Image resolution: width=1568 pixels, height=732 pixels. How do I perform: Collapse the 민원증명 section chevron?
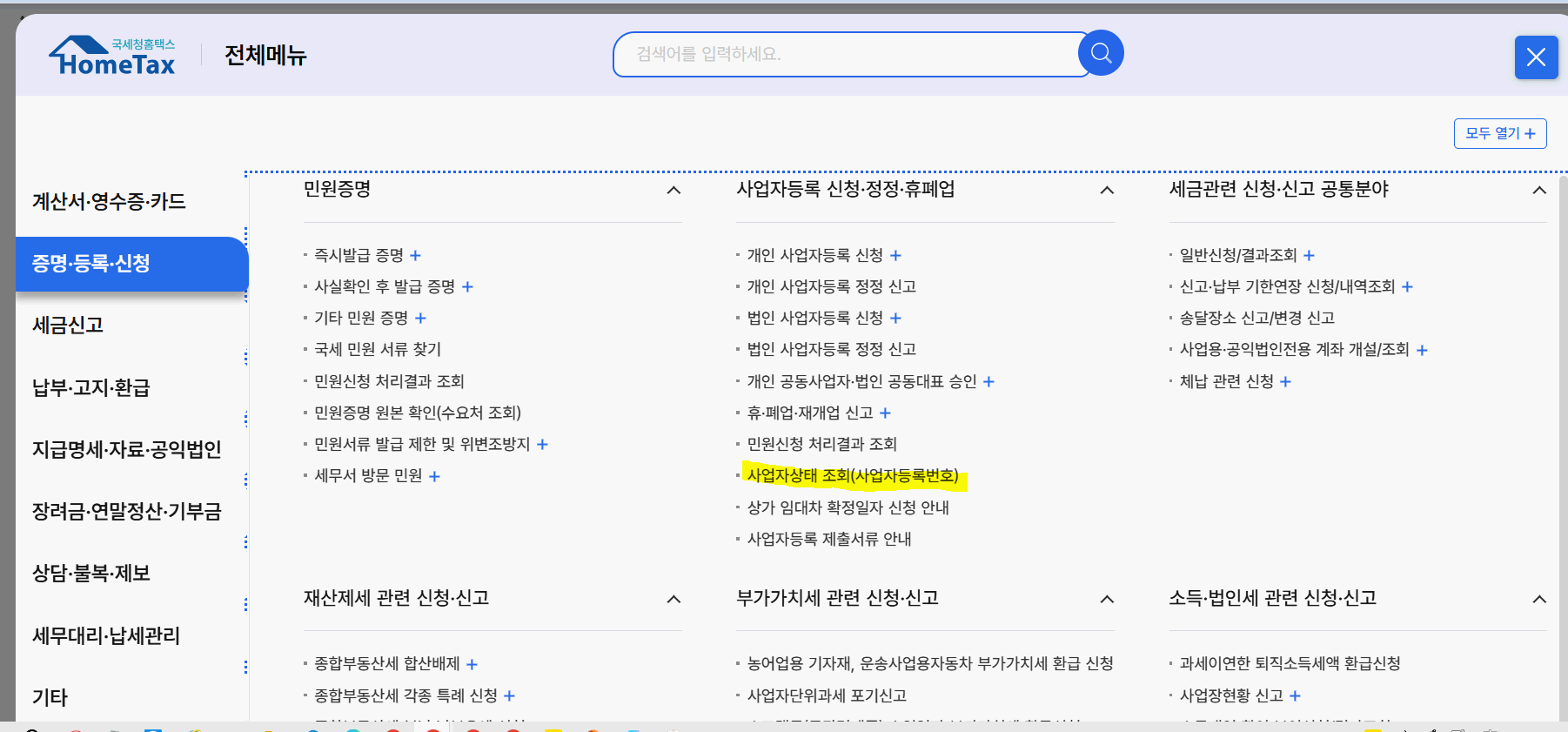[673, 190]
